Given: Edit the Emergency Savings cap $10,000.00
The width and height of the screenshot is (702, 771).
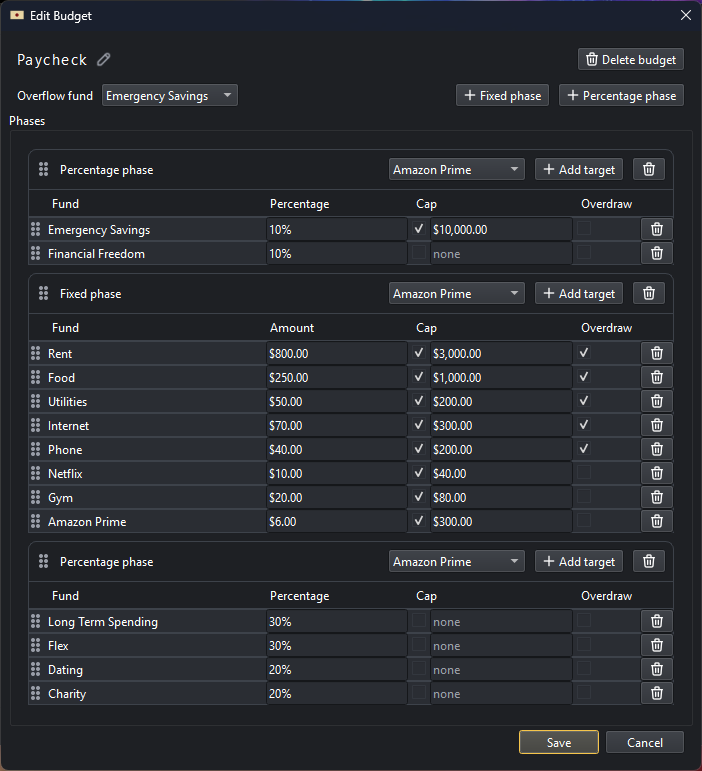Looking at the screenshot, I should (x=501, y=230).
